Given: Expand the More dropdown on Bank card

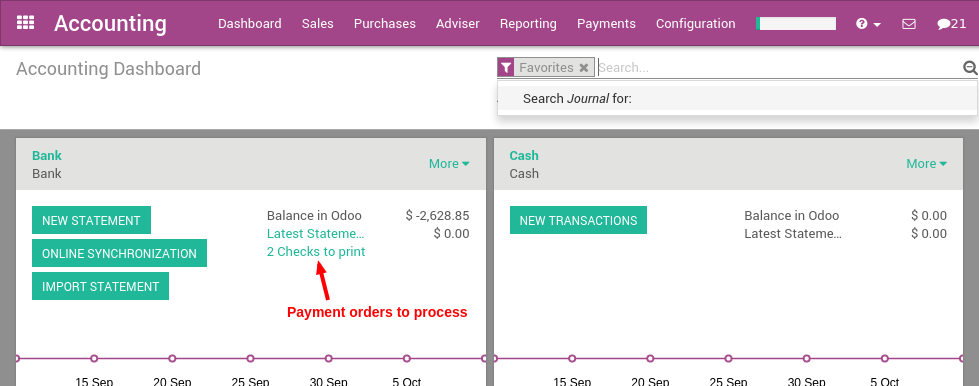Looking at the screenshot, I should coord(449,164).
